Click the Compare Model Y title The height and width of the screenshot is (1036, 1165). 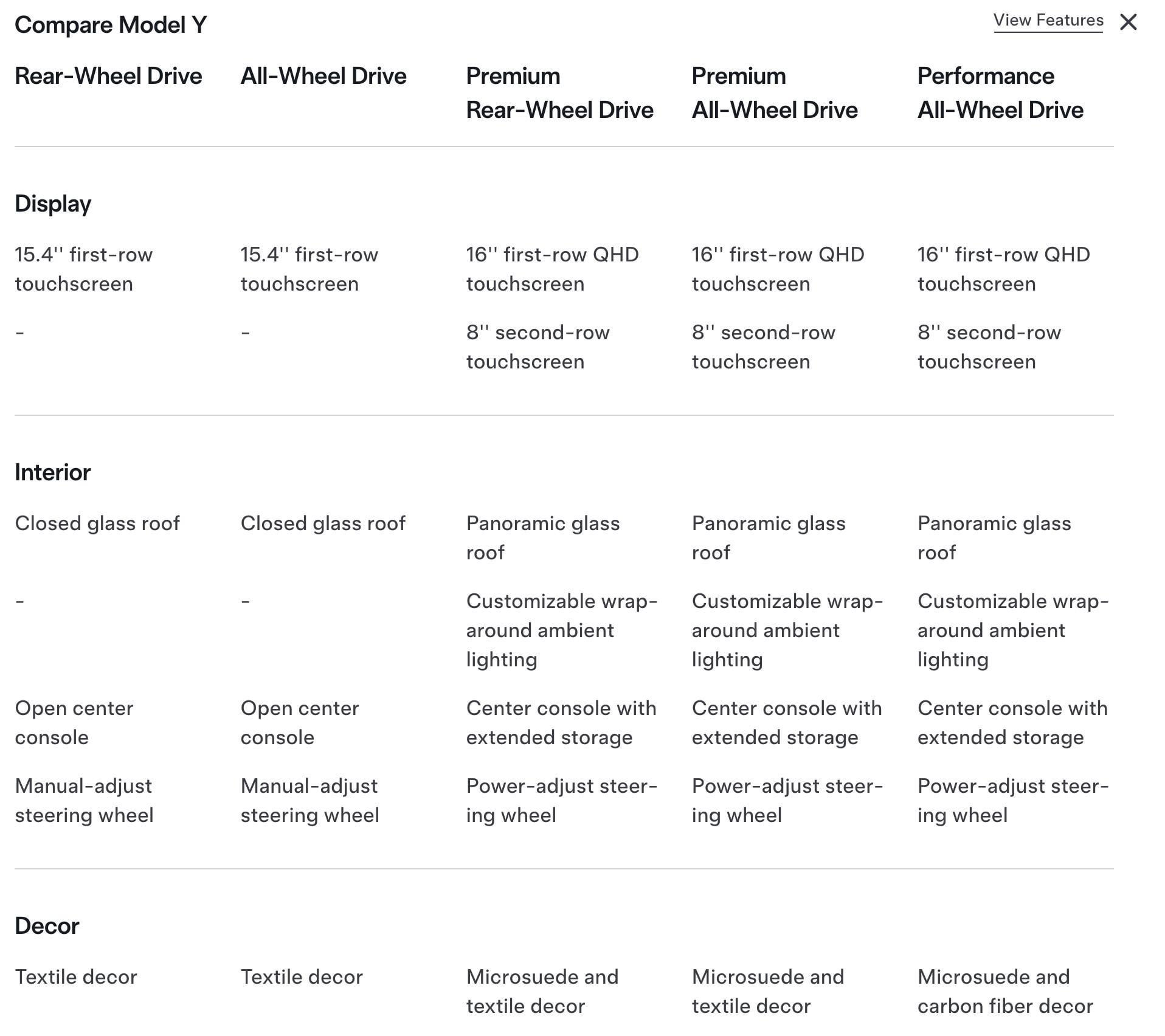(x=111, y=25)
